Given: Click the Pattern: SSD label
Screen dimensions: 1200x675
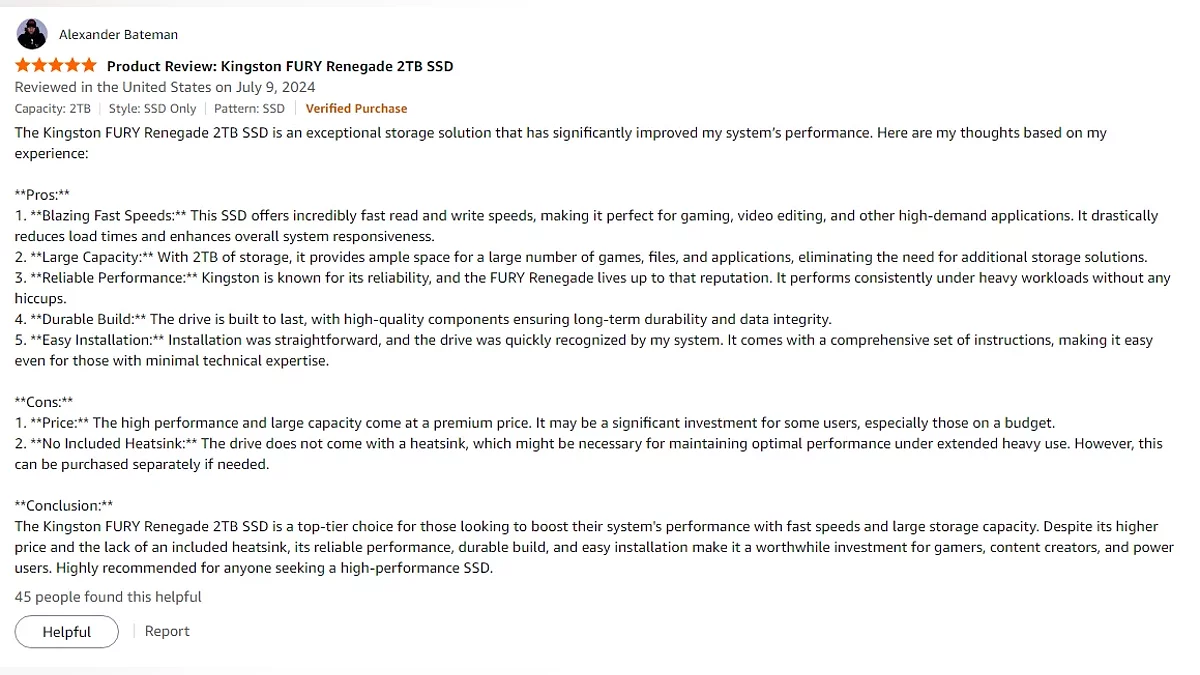Looking at the screenshot, I should pos(249,108).
